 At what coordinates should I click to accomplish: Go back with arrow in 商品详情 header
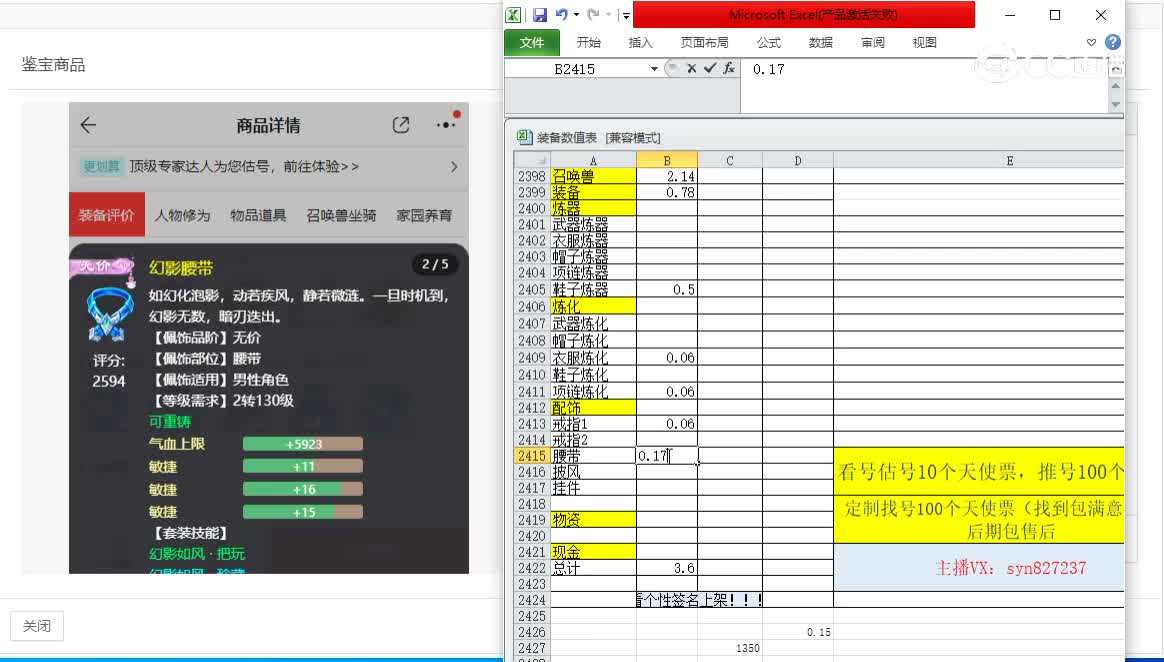click(x=88, y=125)
